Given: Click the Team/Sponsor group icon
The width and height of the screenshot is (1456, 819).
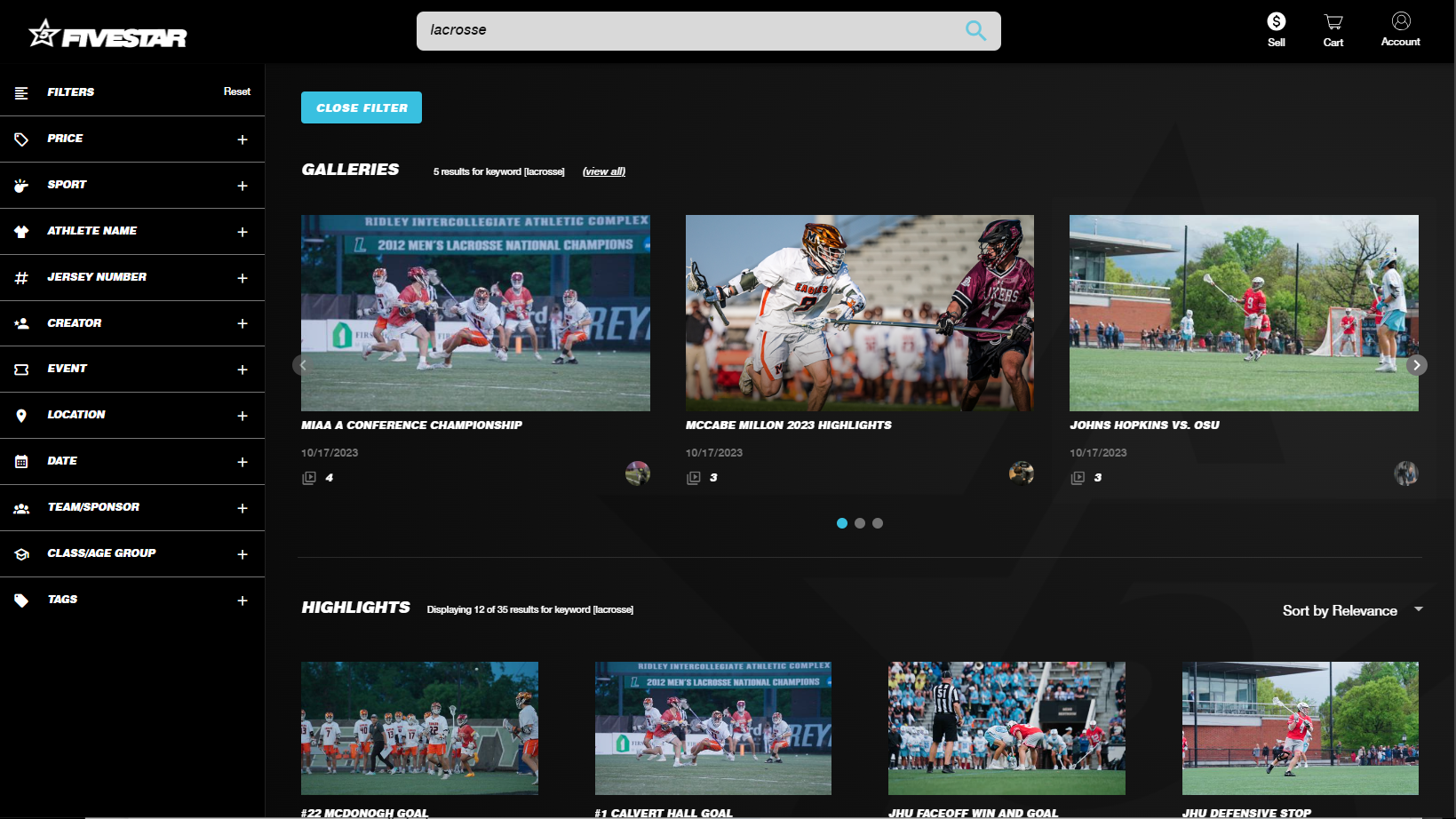Looking at the screenshot, I should coord(21,508).
